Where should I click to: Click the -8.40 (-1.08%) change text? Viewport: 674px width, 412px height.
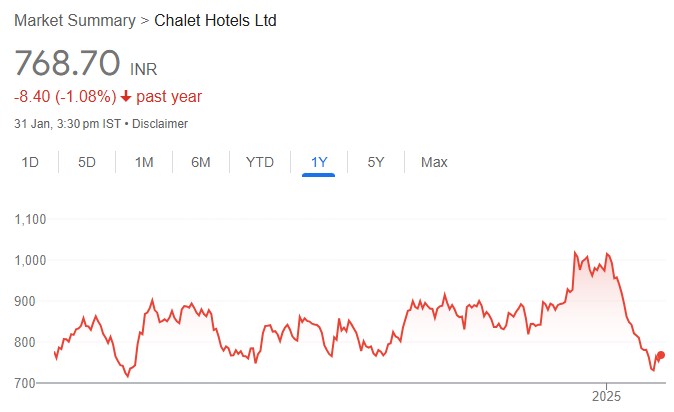coord(64,97)
